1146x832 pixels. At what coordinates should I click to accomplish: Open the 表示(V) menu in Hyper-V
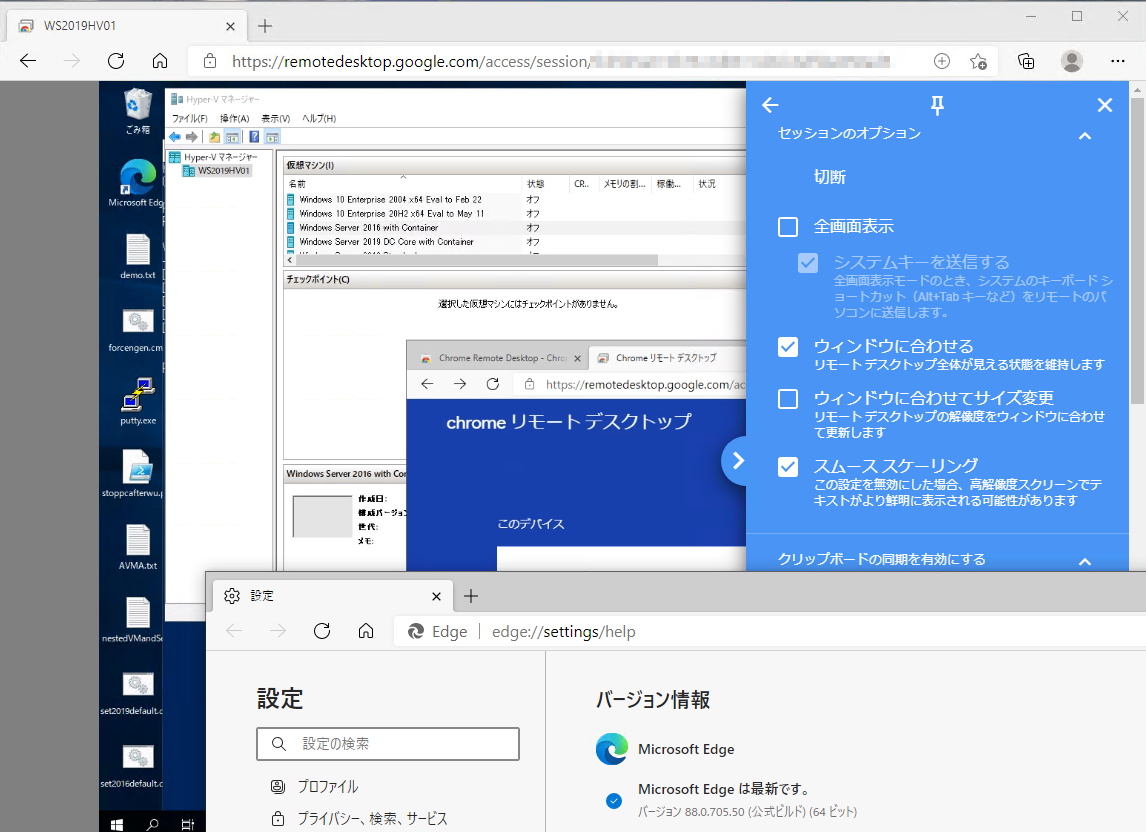(276, 118)
